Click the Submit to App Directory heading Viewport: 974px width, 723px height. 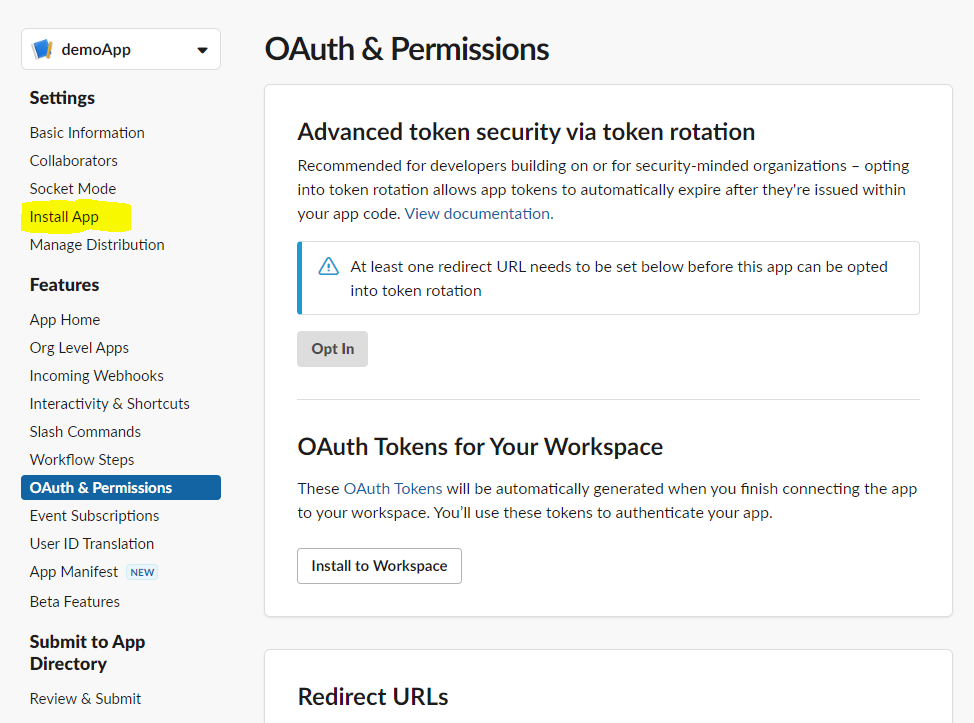click(87, 653)
